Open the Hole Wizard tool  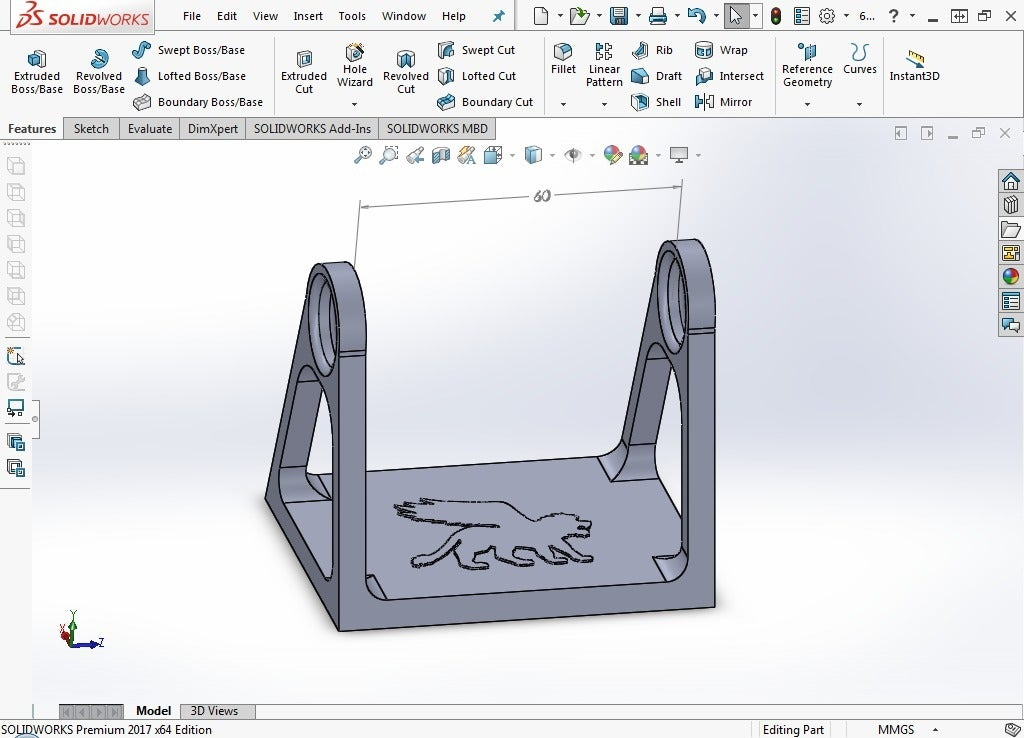[x=354, y=70]
